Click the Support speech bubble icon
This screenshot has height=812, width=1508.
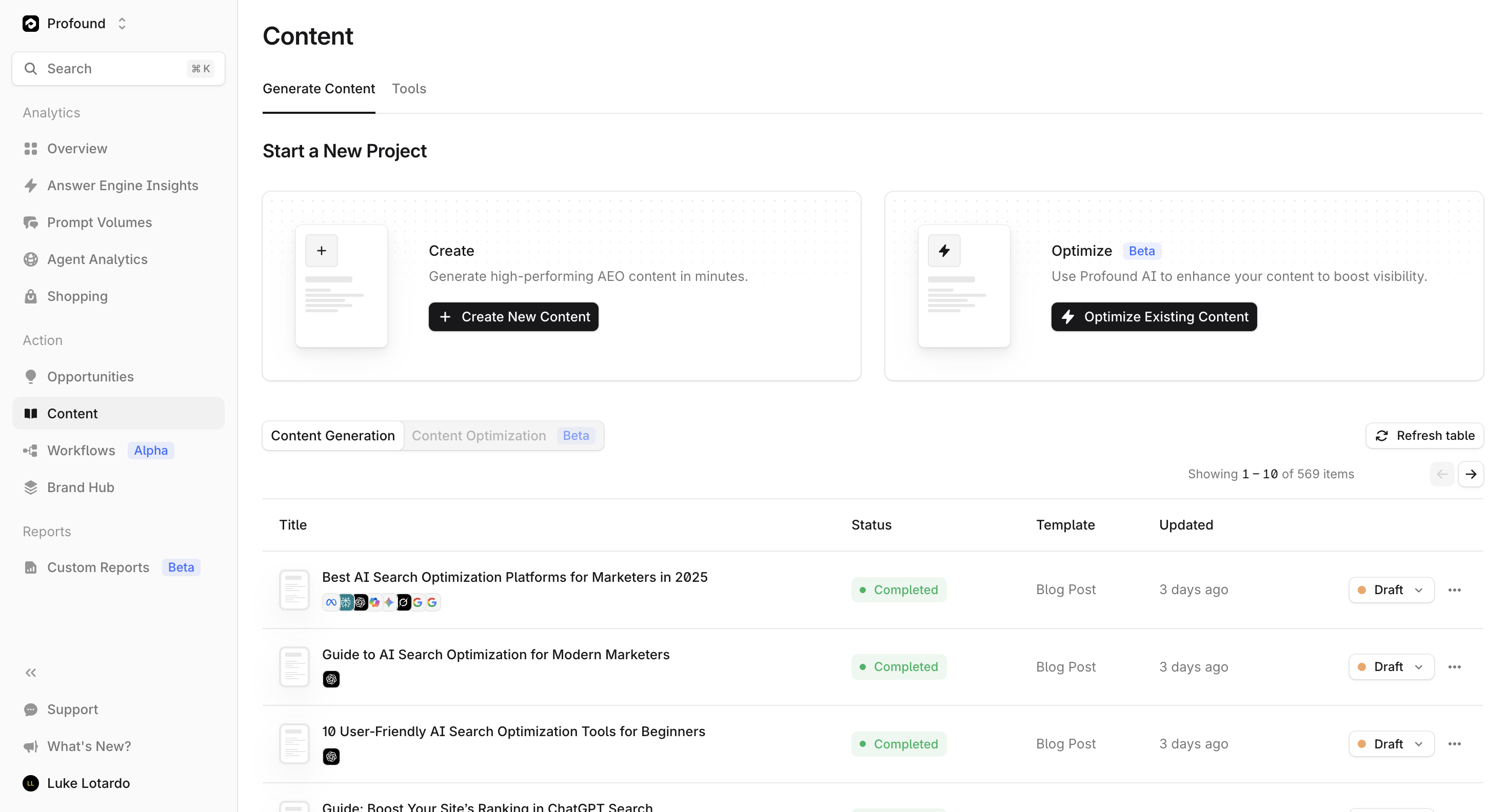(30, 709)
